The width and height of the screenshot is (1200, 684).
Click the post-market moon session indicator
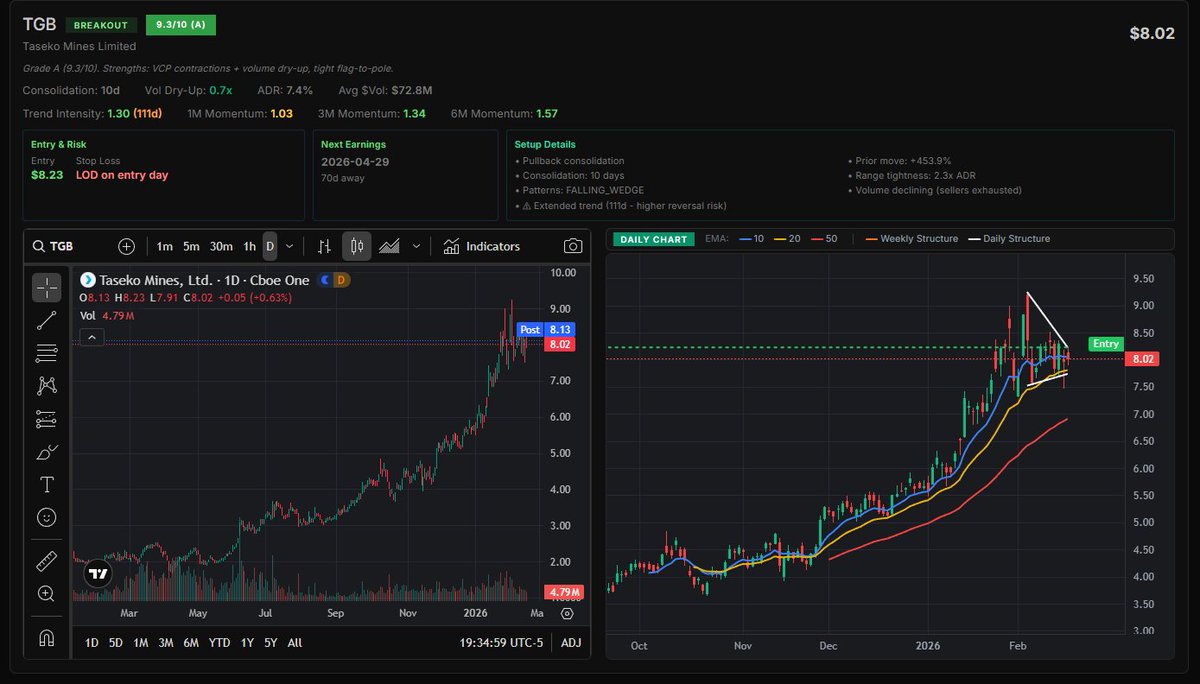(x=324, y=280)
